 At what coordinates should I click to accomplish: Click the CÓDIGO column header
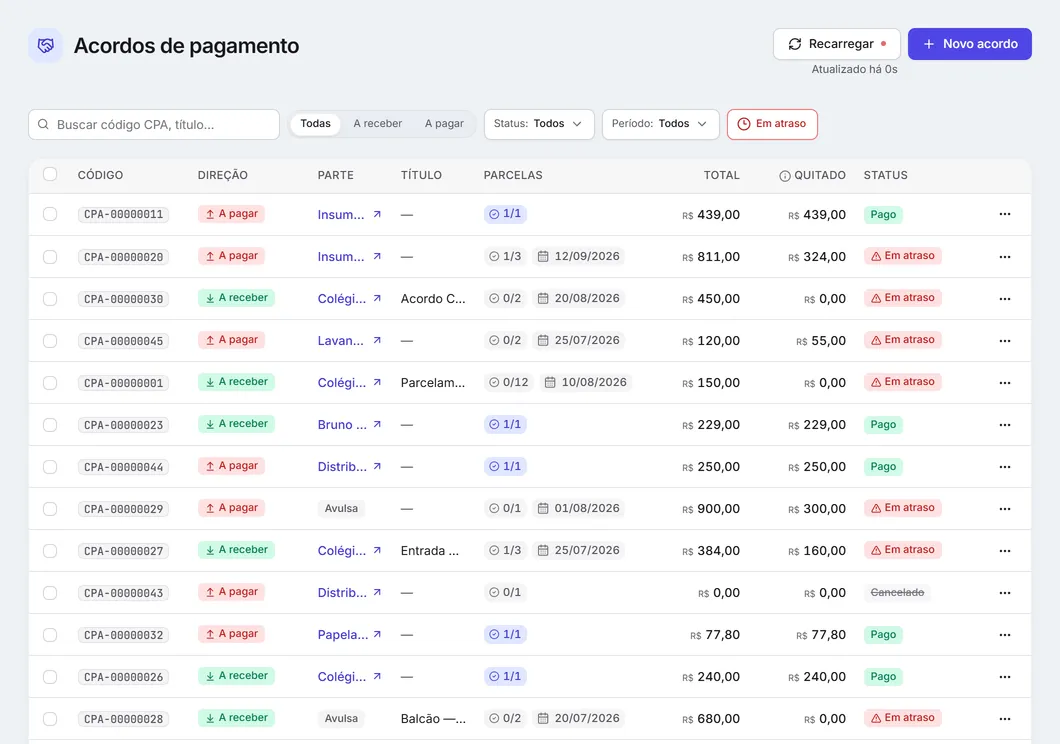(x=100, y=175)
